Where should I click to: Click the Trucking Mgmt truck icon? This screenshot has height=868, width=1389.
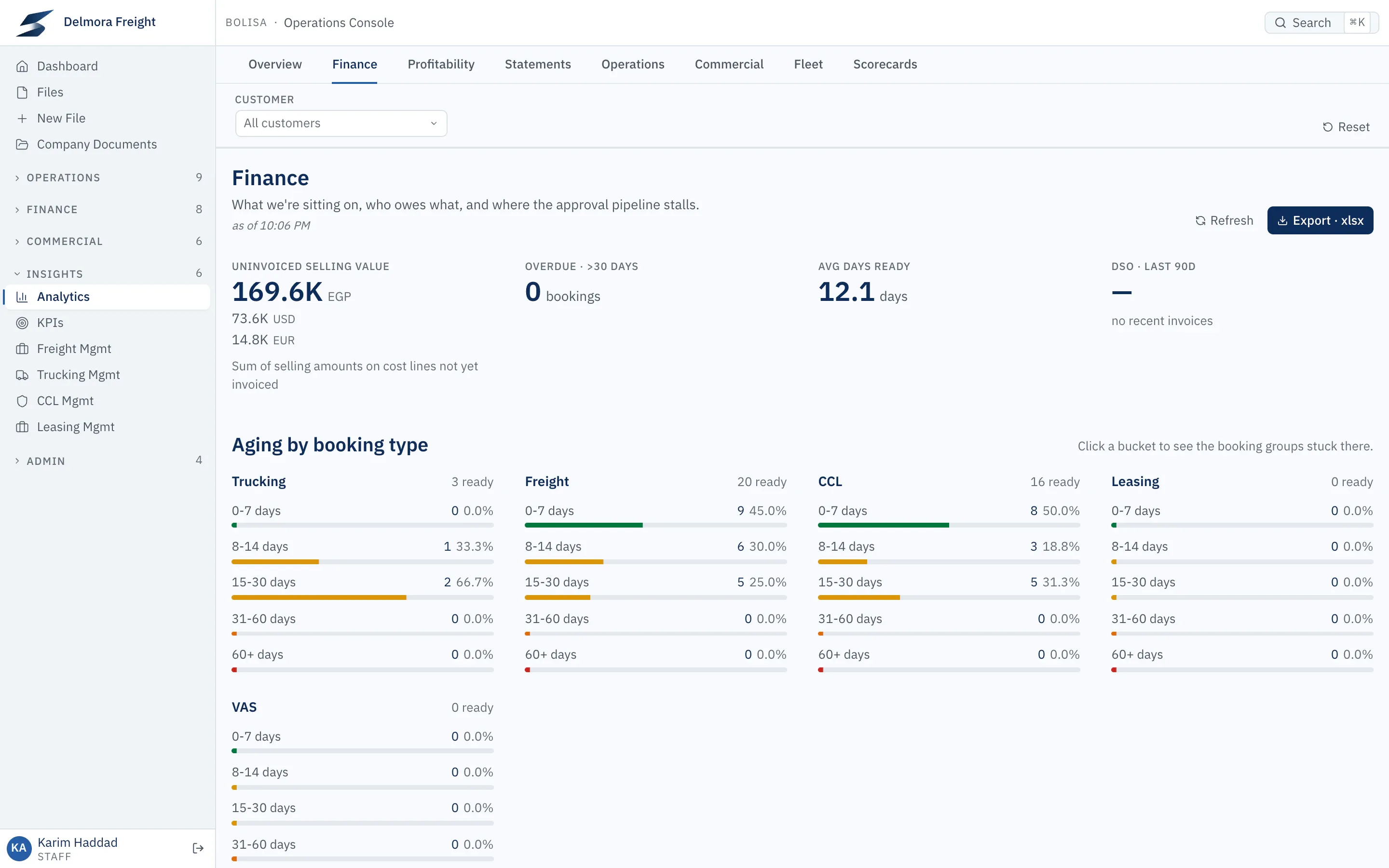(x=22, y=375)
